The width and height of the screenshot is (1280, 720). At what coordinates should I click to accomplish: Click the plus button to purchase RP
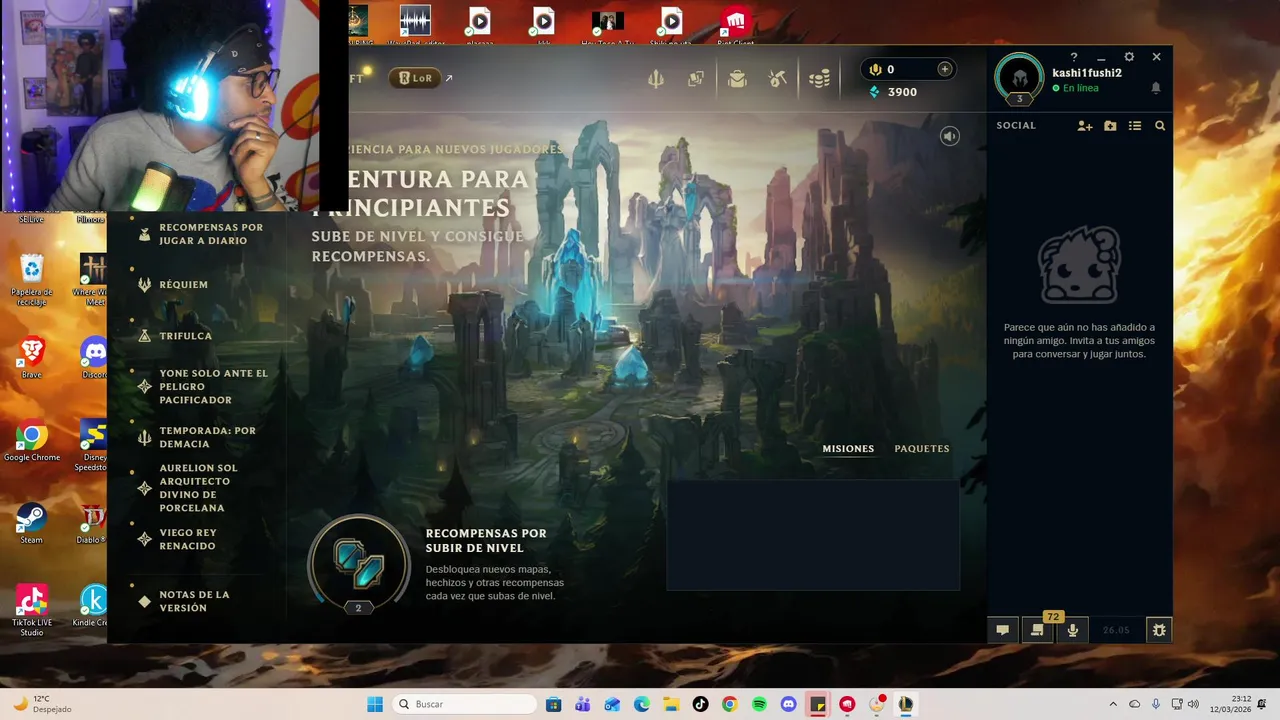tap(944, 69)
